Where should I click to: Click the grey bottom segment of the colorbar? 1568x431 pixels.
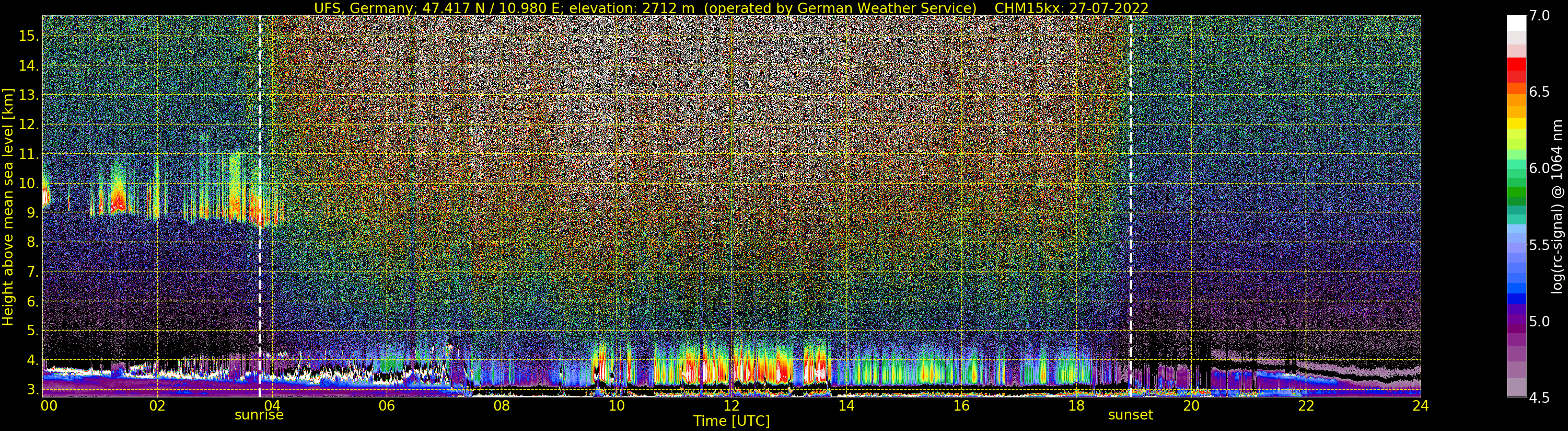tap(1516, 388)
